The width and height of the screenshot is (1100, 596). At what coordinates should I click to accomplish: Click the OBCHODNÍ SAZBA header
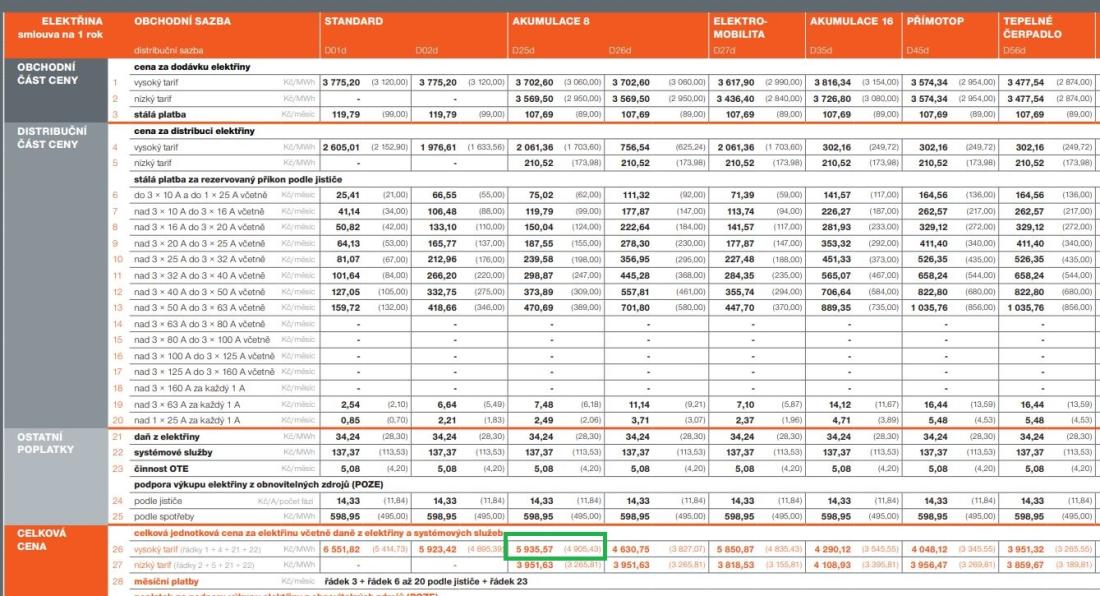tap(182, 21)
